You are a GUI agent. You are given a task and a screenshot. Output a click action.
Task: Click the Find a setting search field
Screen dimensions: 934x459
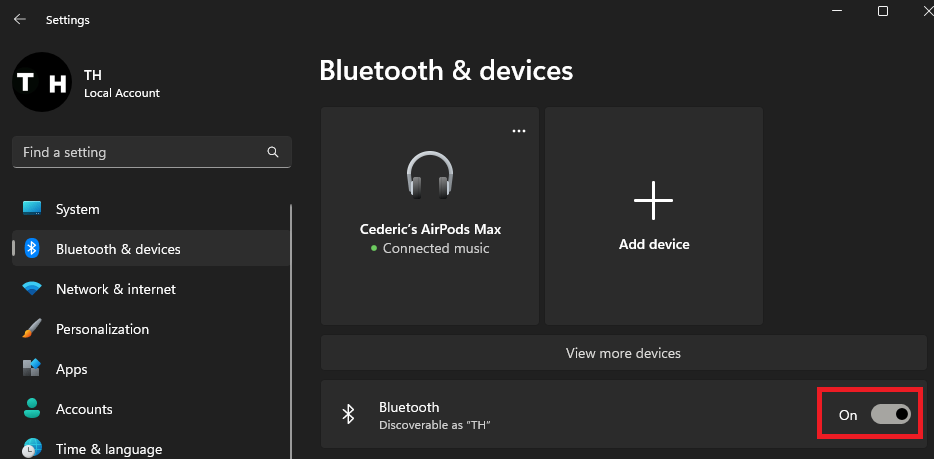tap(140, 153)
